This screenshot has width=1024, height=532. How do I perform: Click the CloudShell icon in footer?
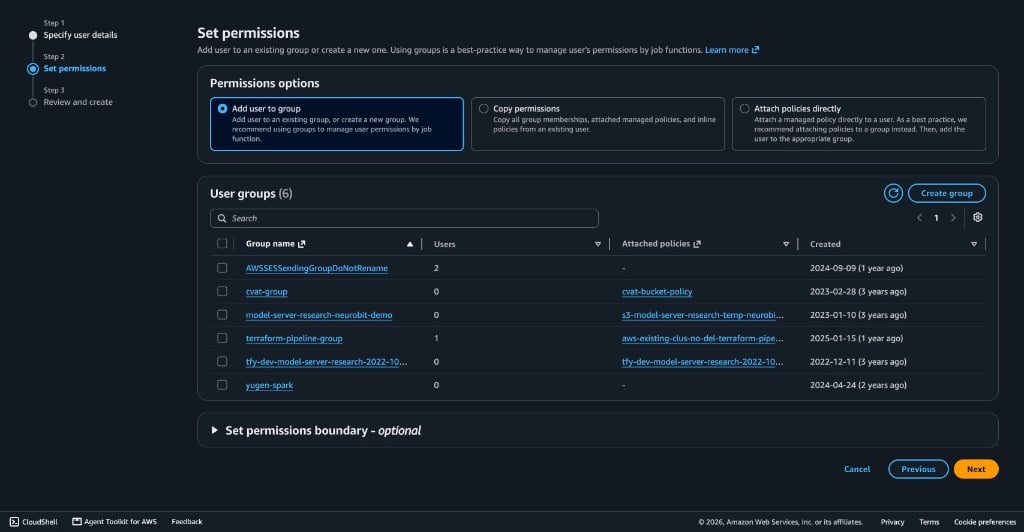(x=14, y=522)
